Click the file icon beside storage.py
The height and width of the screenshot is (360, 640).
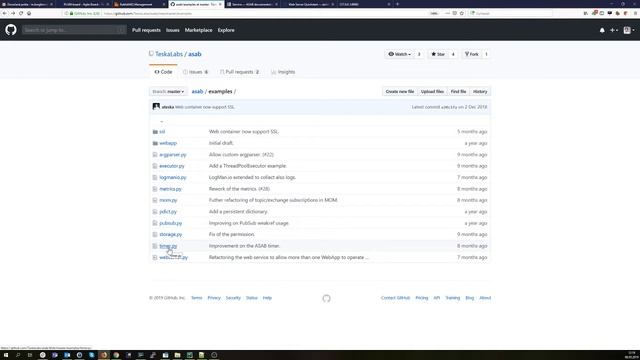[x=155, y=235]
